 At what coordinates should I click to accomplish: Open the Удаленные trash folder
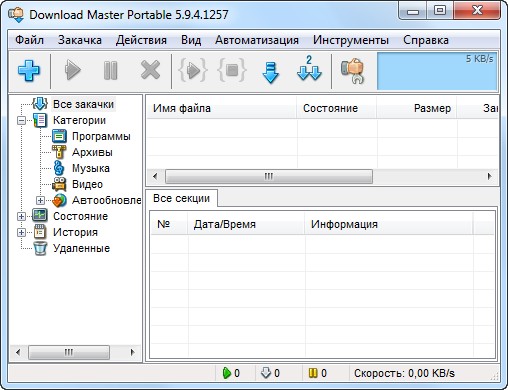coord(81,248)
